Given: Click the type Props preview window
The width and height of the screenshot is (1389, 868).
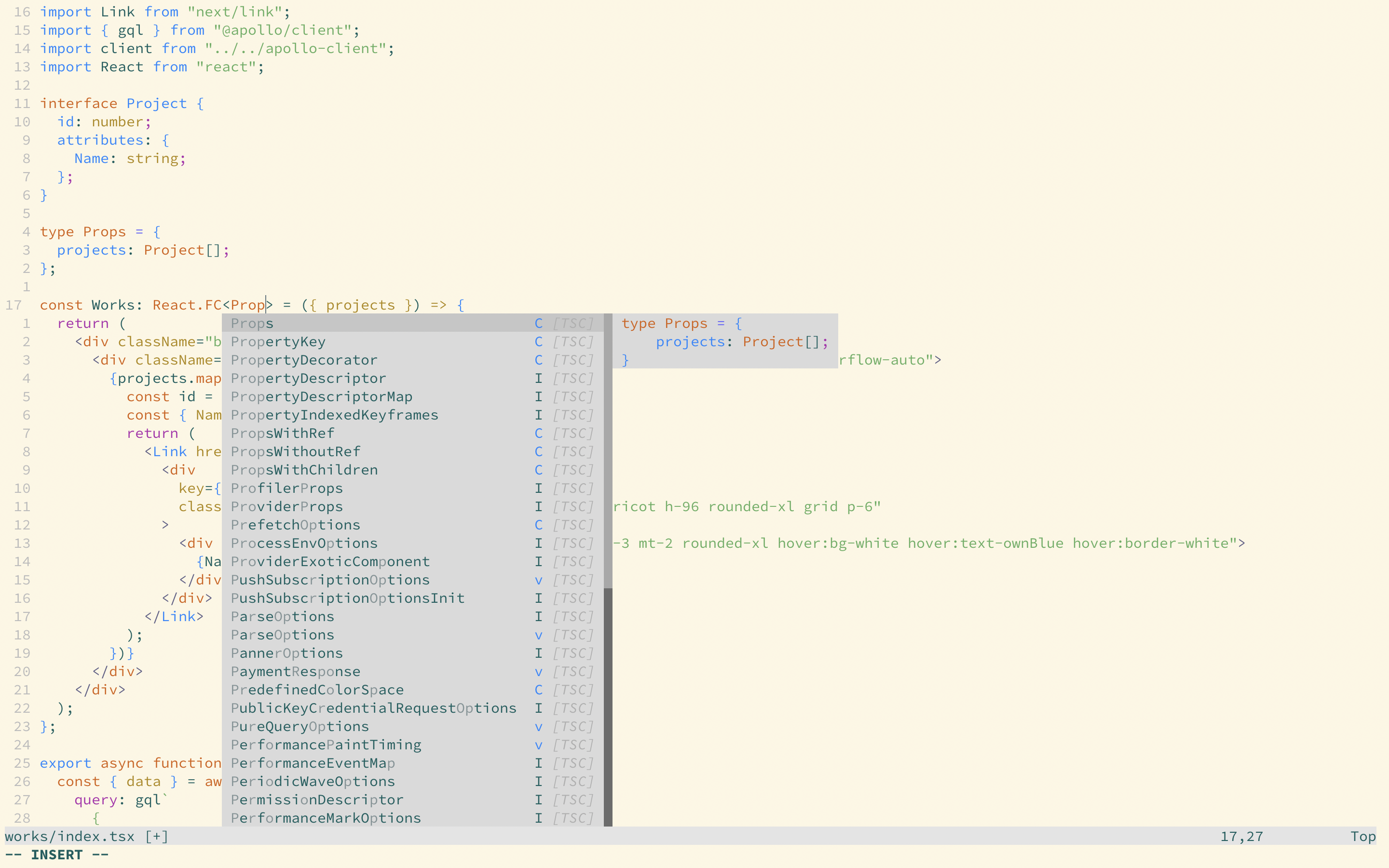Looking at the screenshot, I should pos(724,341).
